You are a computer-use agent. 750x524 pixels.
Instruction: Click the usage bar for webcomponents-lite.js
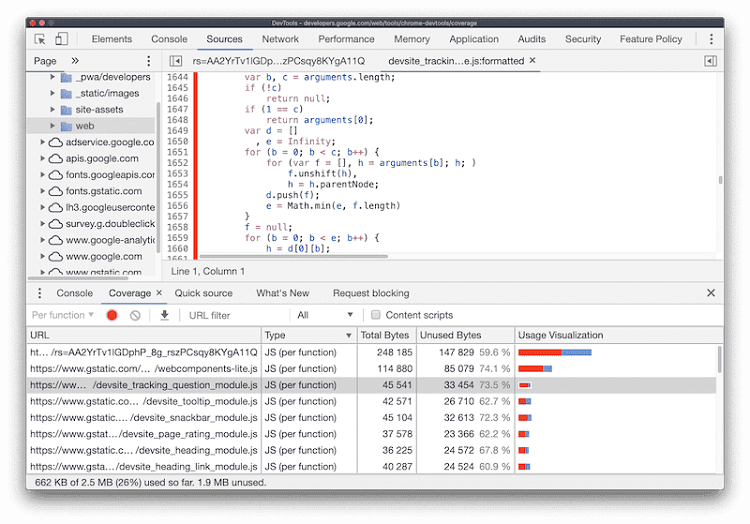coord(535,369)
